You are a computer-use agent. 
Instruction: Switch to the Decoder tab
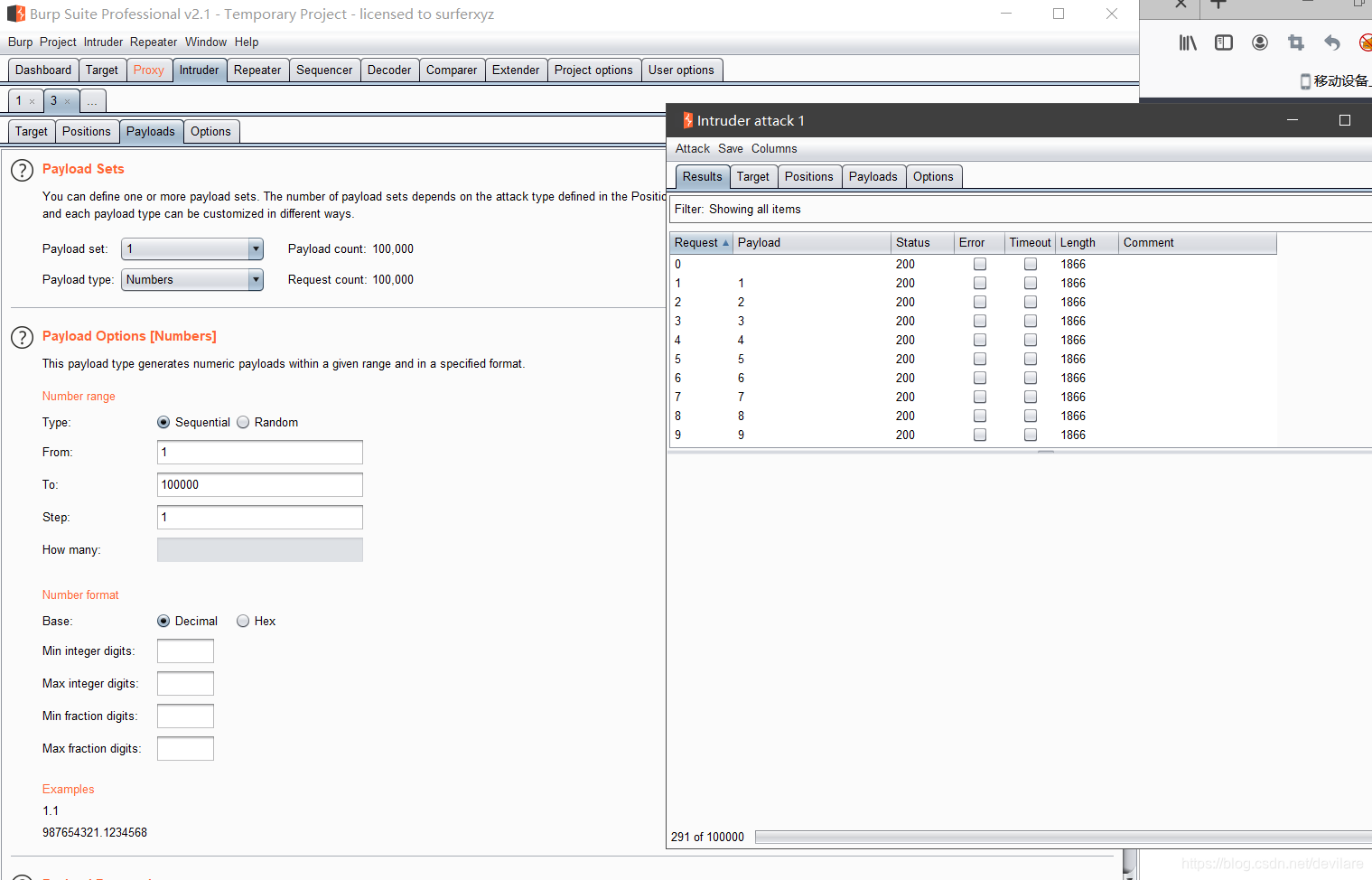pyautogui.click(x=389, y=70)
